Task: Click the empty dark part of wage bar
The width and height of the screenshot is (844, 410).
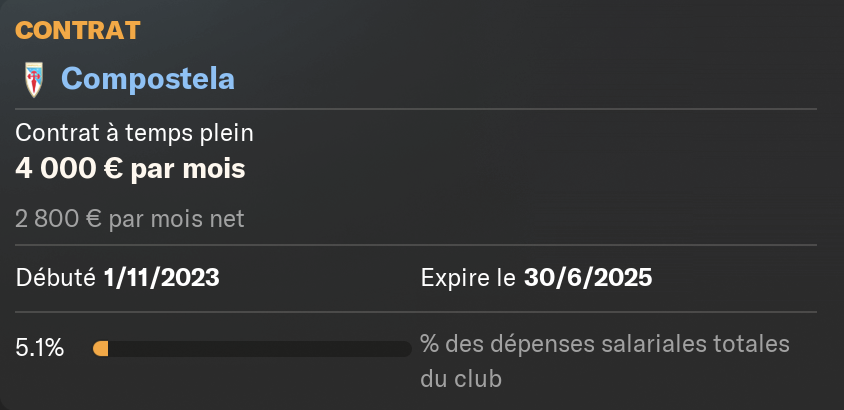Action: [x=260, y=349]
